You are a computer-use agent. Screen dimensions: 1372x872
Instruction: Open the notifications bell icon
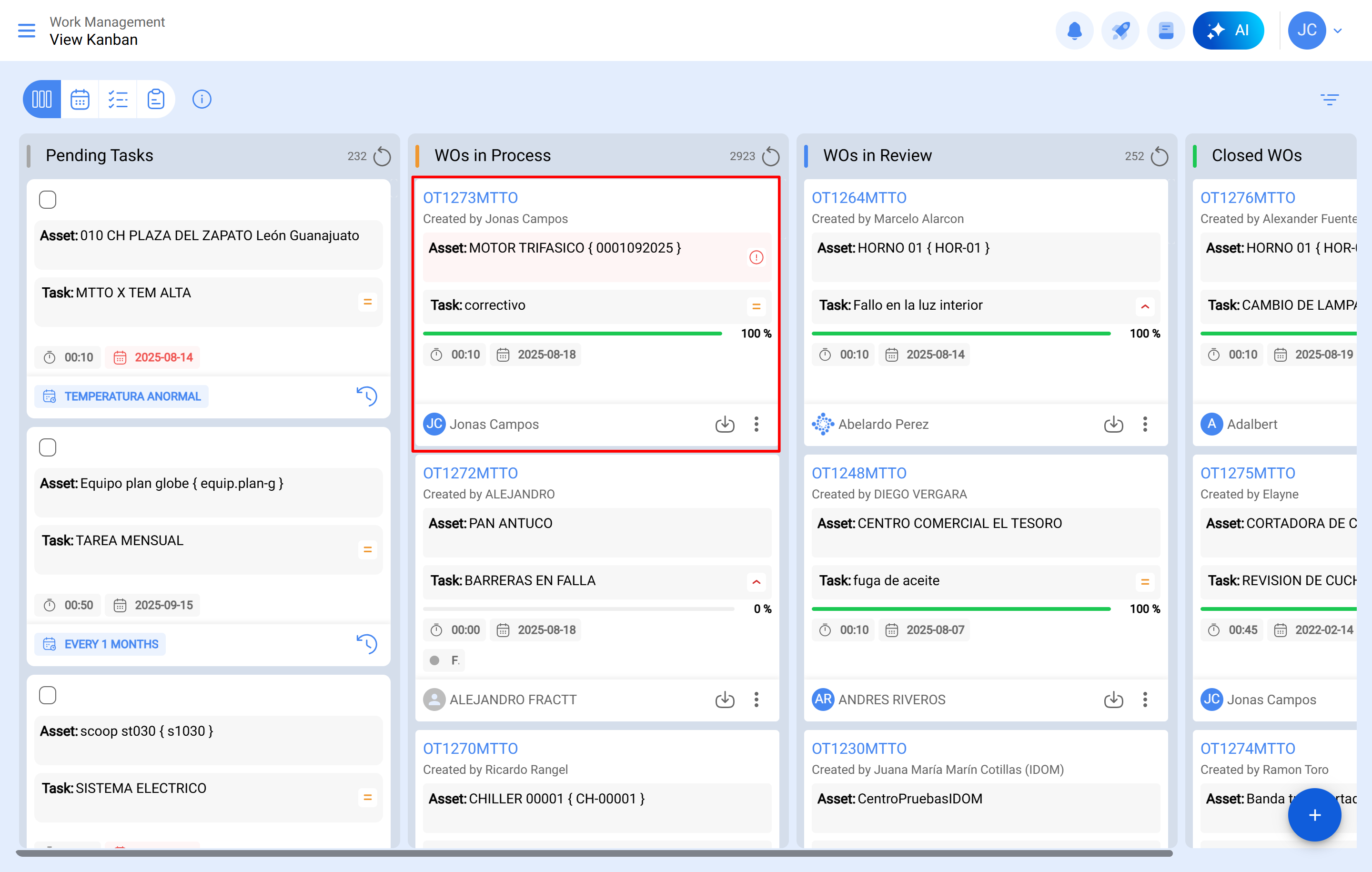(1074, 31)
